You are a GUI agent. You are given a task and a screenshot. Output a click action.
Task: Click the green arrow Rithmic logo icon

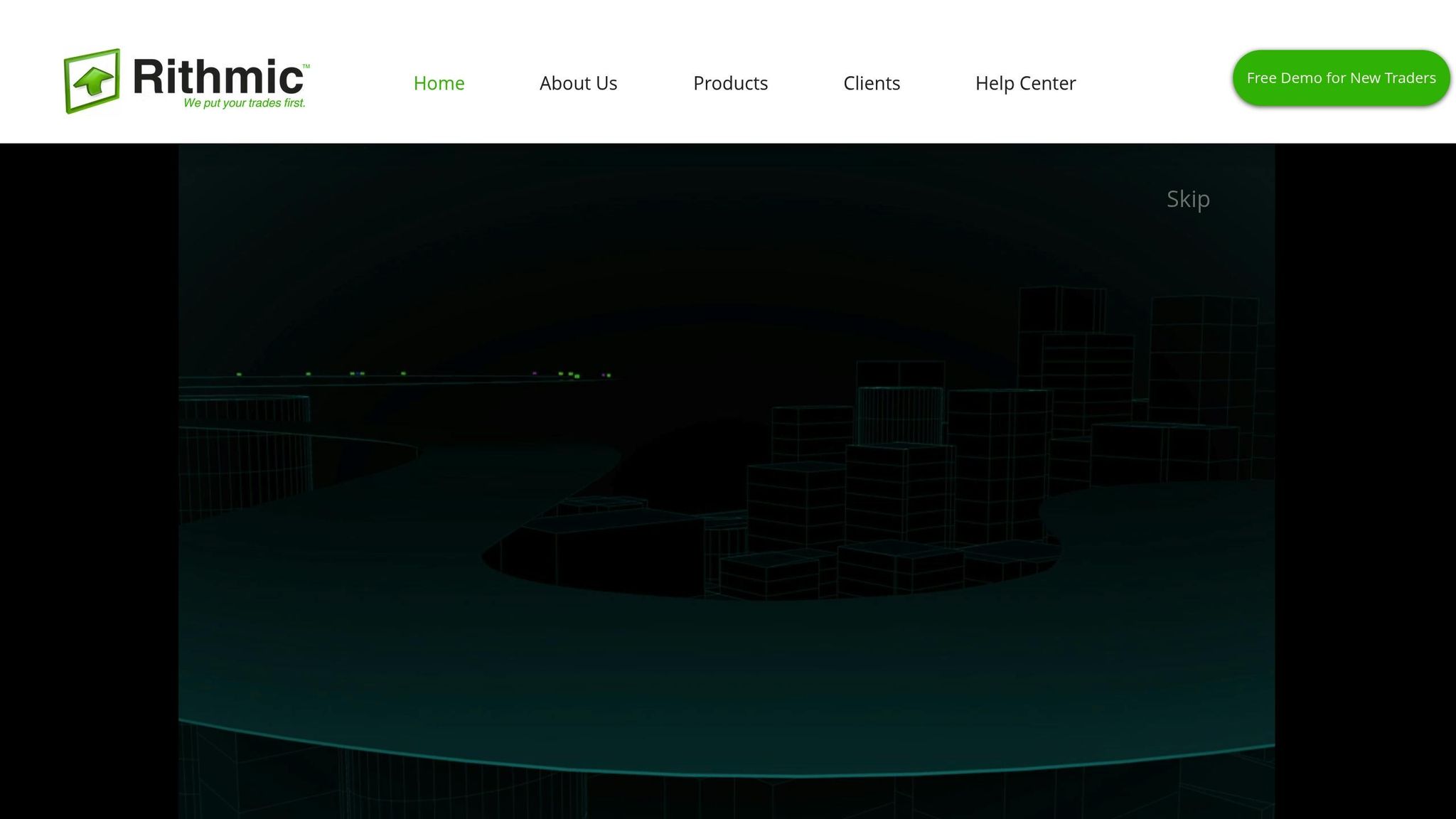(92, 80)
